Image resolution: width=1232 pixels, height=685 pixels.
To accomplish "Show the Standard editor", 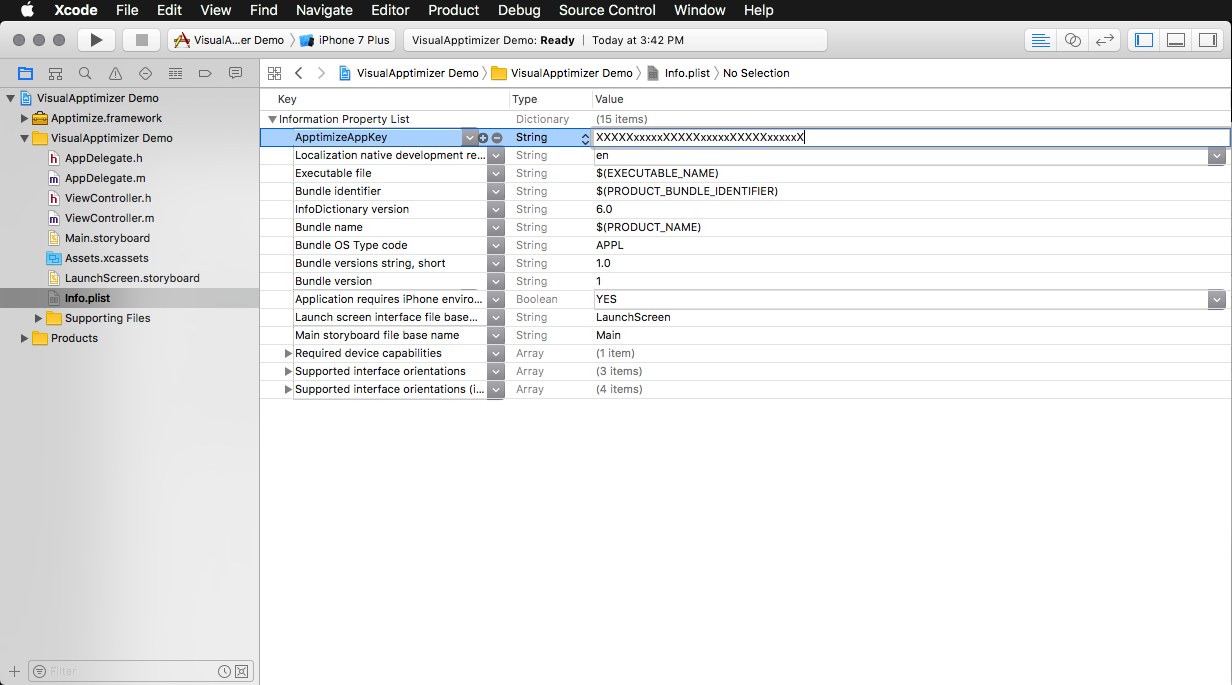I will [1041, 40].
